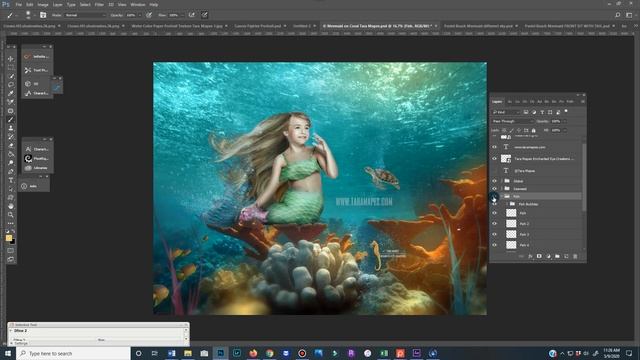Select the Lasso tool
This screenshot has width=640, height=360.
point(11,84)
